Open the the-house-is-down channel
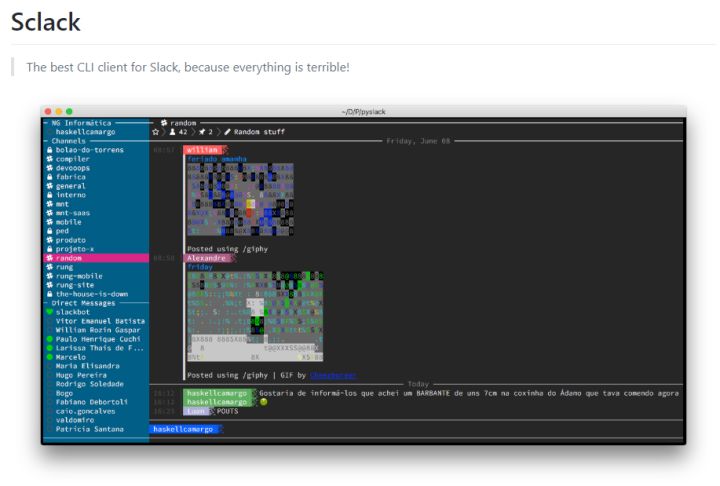Viewport: 720px width, 486px height. tap(92, 294)
